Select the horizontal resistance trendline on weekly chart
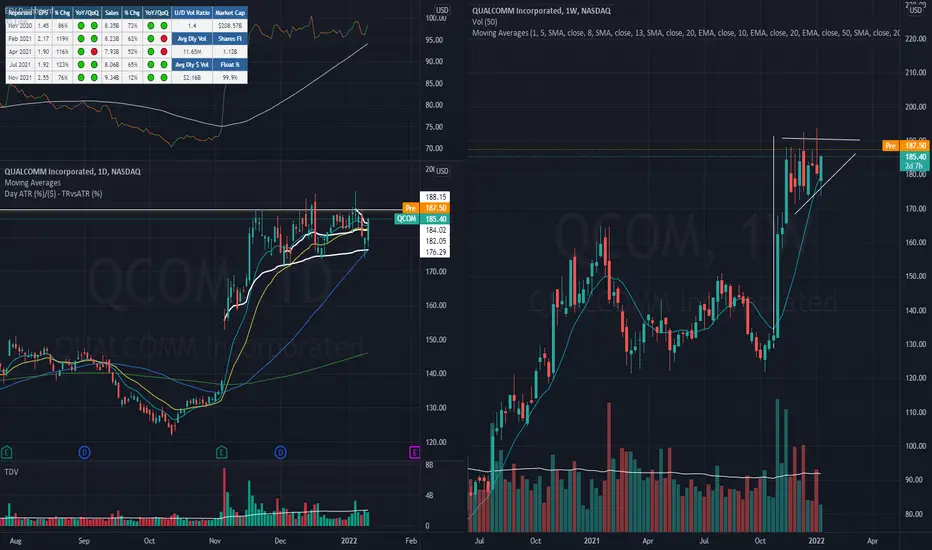The width and height of the screenshot is (932, 550). pyautogui.click(x=820, y=139)
